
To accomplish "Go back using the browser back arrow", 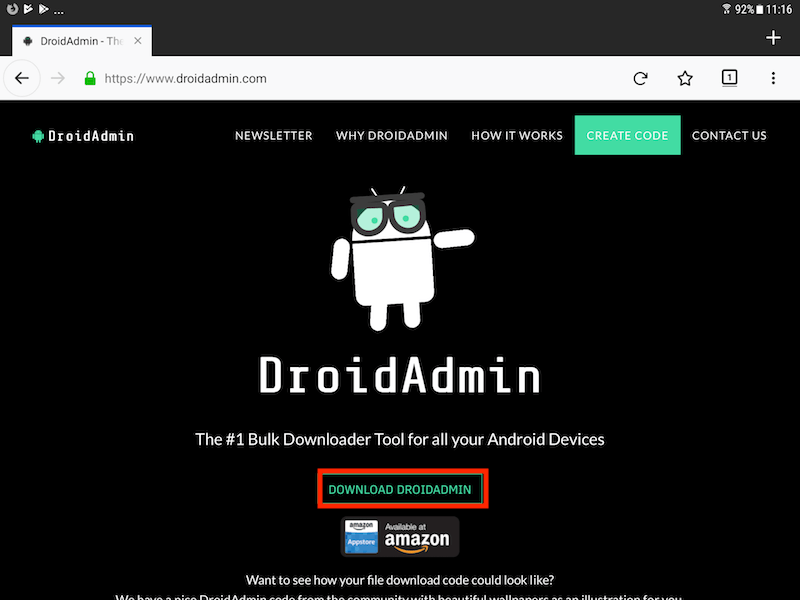I will [x=22, y=78].
